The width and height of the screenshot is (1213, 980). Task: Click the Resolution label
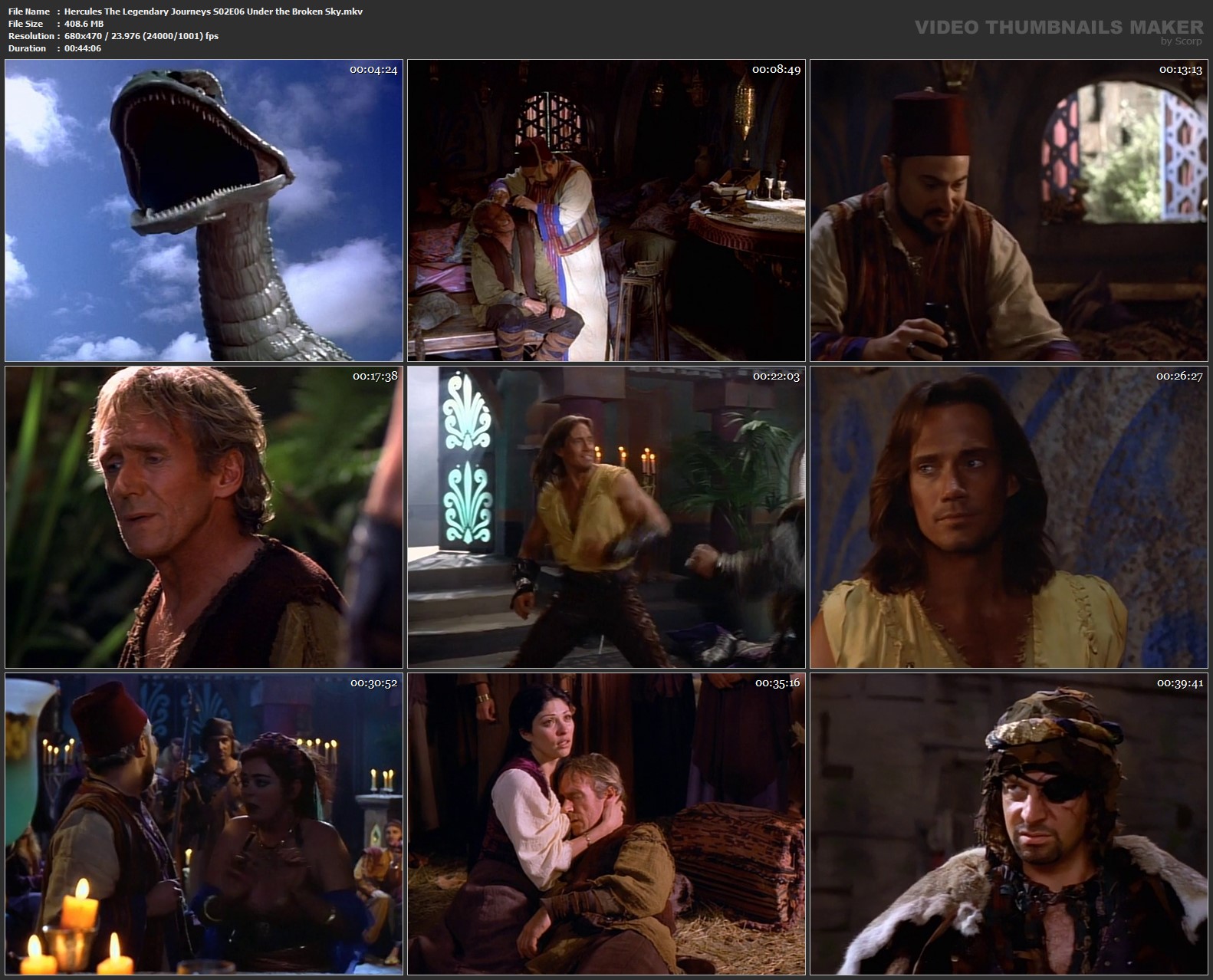point(31,36)
